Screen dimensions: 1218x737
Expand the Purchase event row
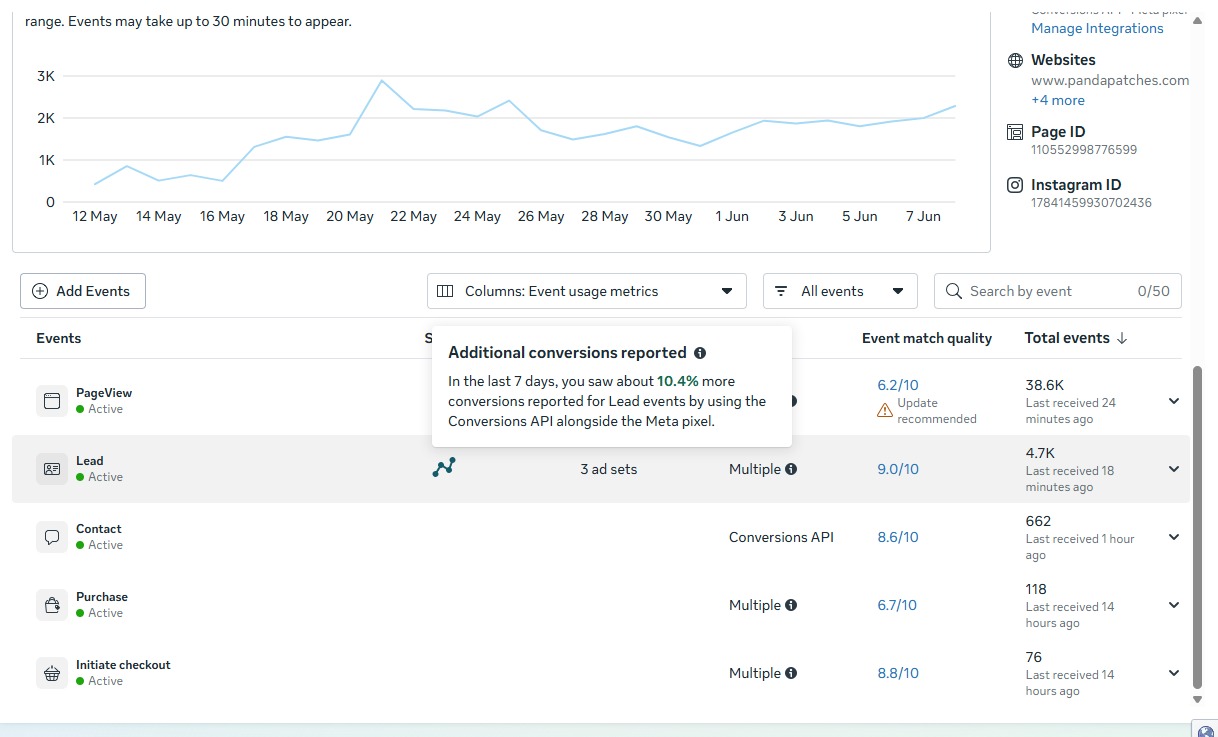[1174, 605]
